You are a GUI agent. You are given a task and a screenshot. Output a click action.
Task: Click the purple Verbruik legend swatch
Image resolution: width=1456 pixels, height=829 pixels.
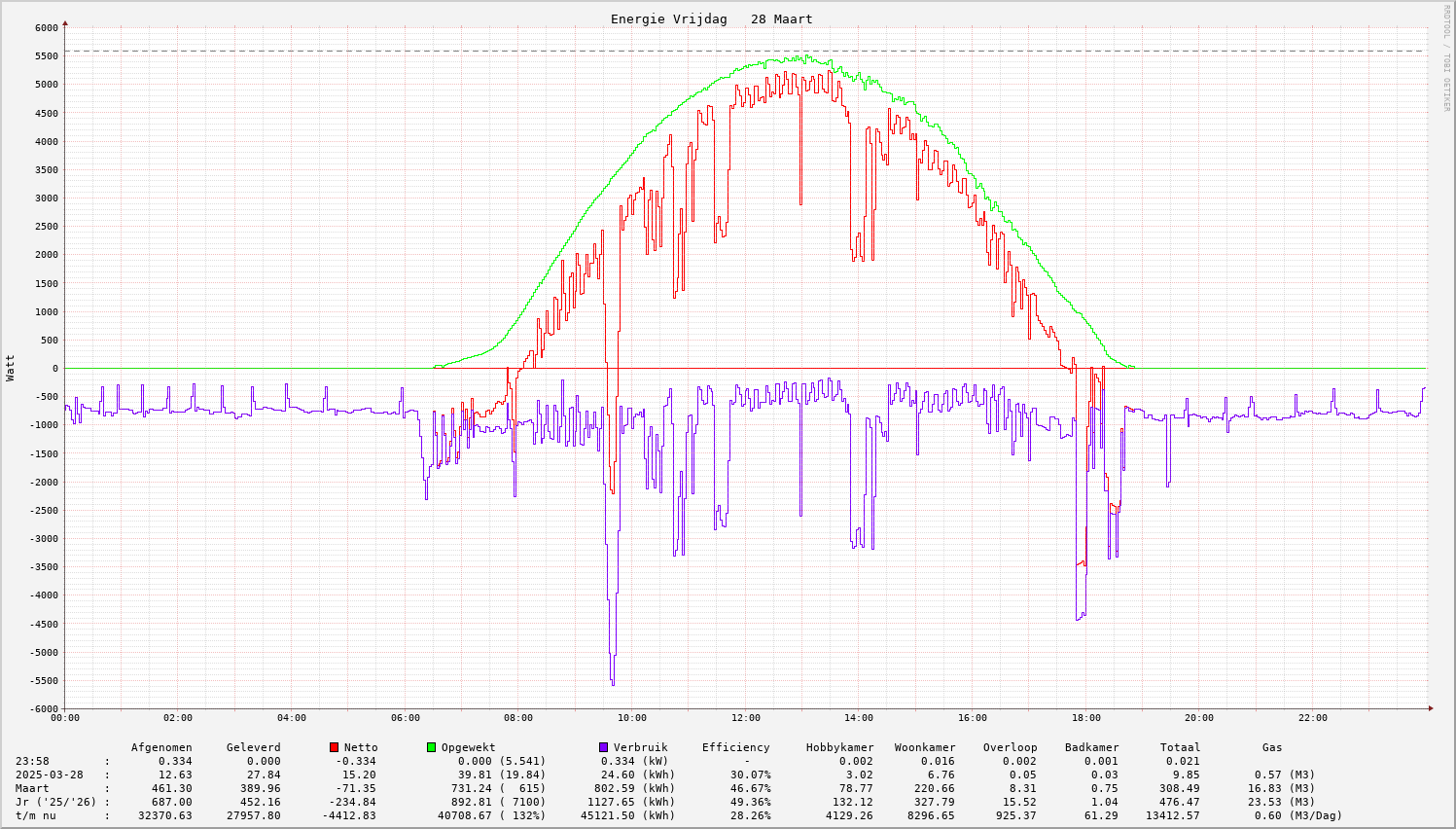coord(603,747)
